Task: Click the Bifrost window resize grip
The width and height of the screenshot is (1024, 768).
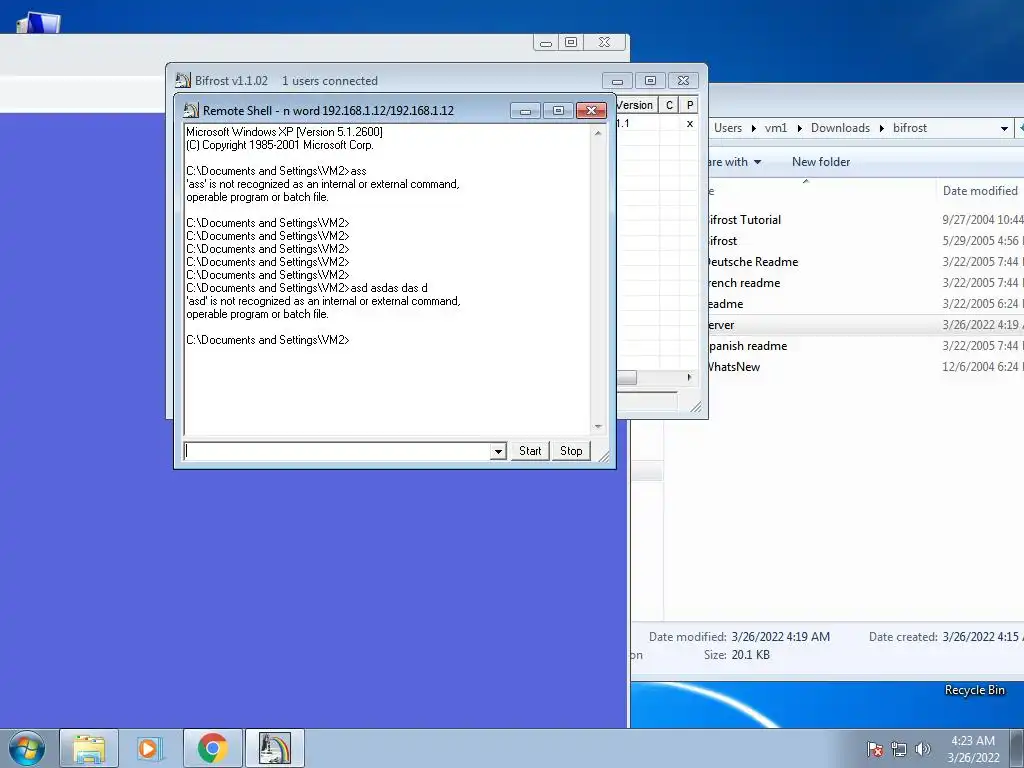Action: [x=696, y=408]
